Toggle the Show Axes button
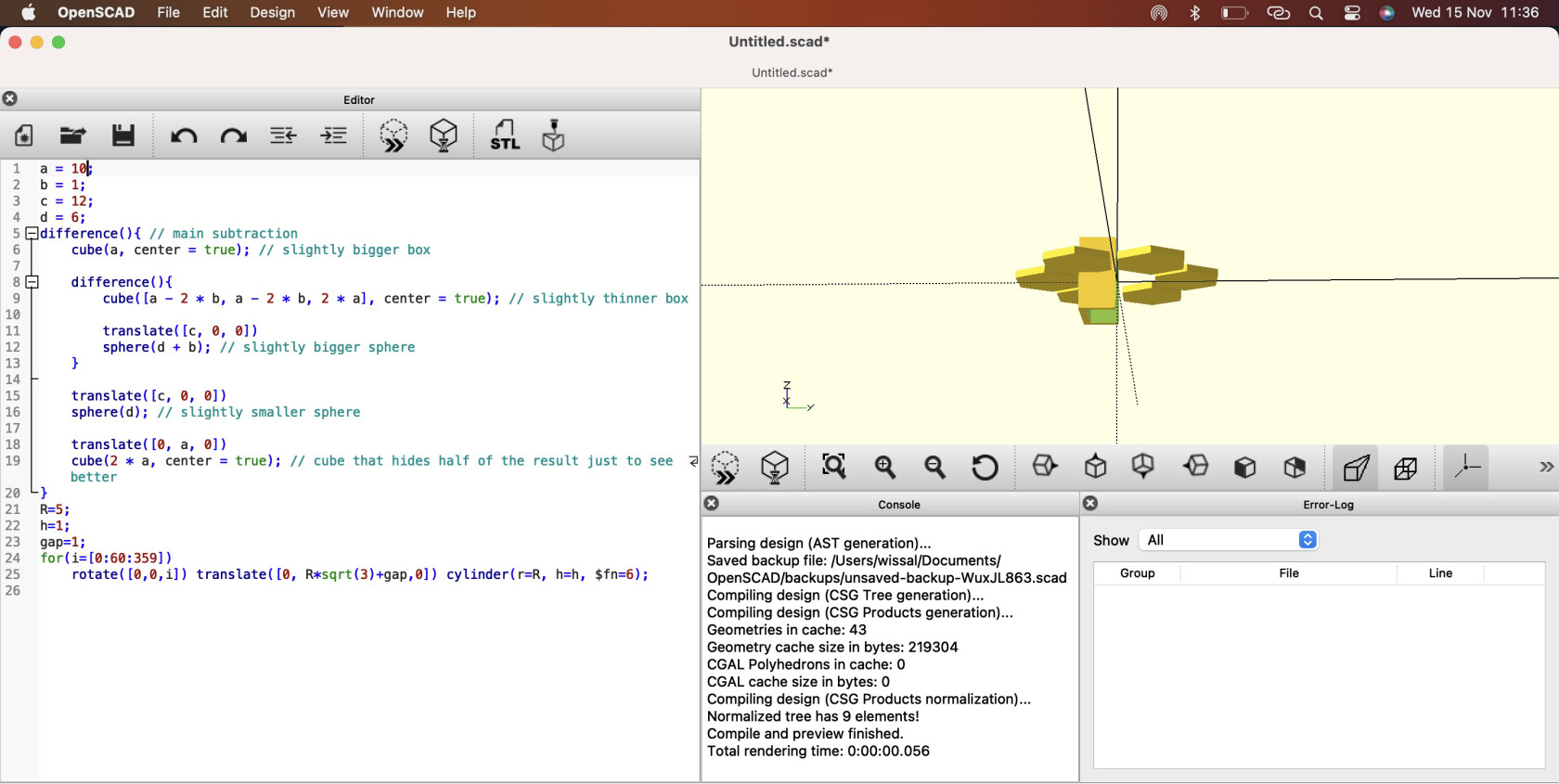This screenshot has height=784, width=1559. (x=1467, y=468)
